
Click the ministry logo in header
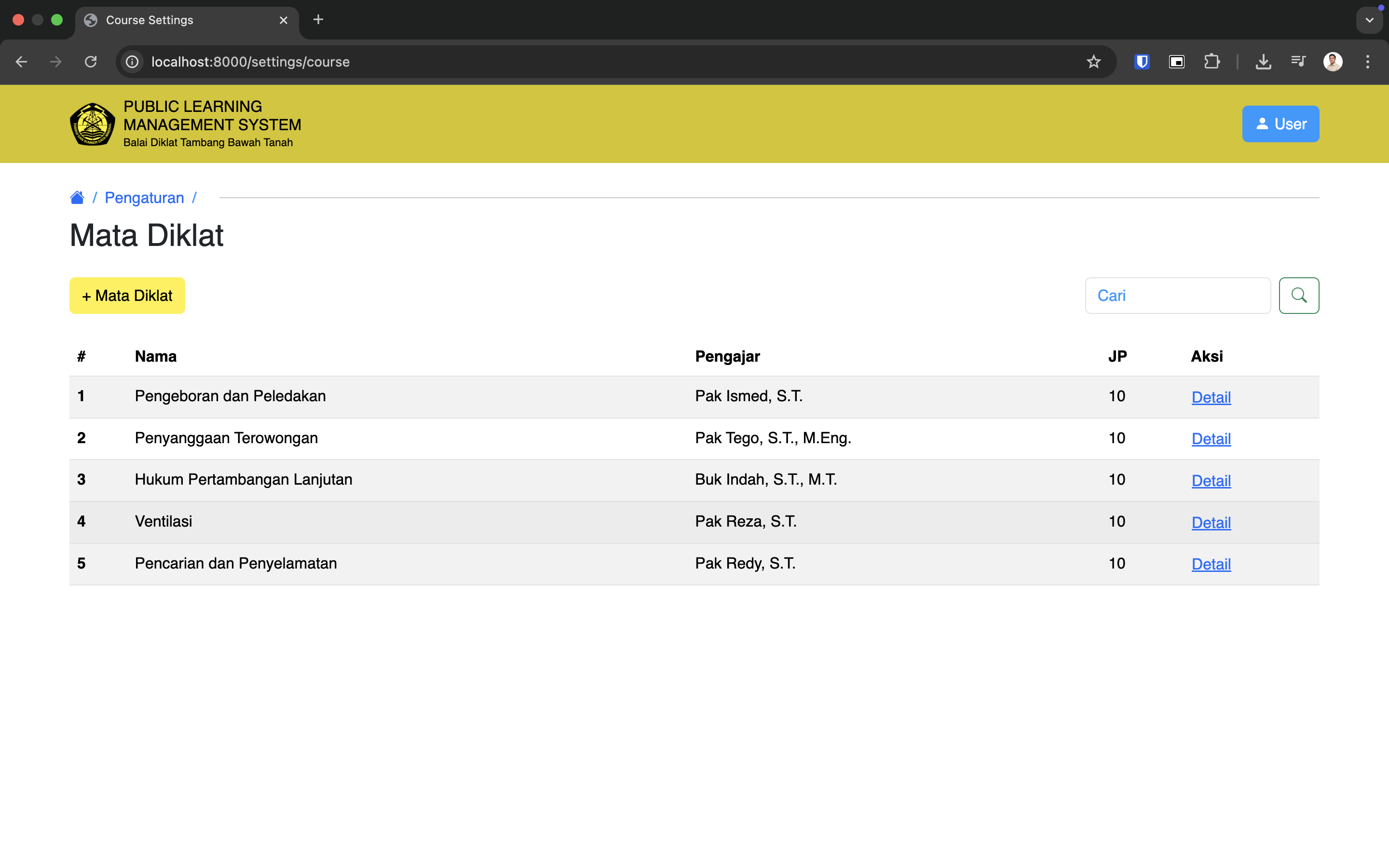click(93, 124)
